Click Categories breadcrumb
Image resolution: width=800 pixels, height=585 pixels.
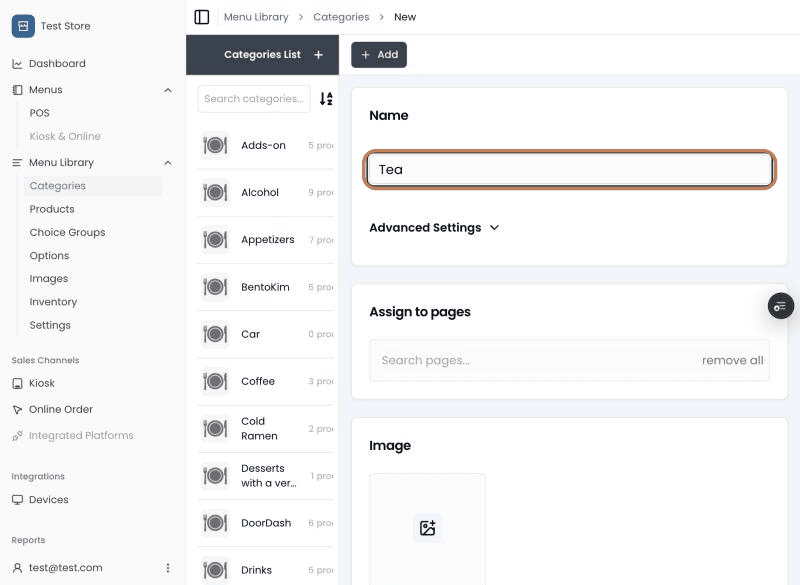(x=341, y=17)
